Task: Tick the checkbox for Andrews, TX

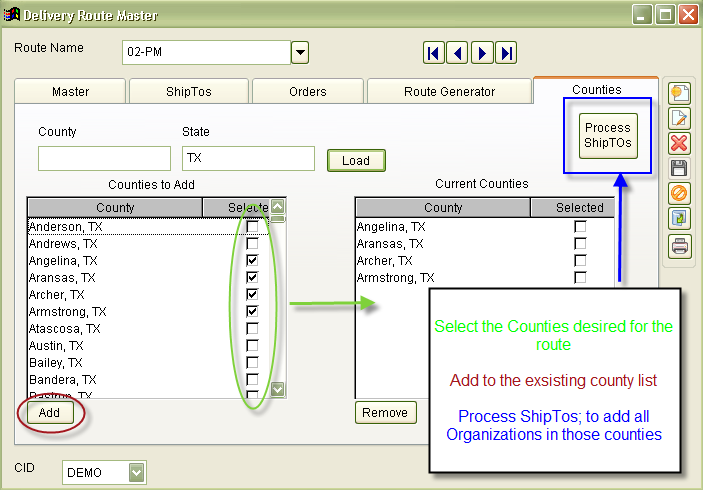Action: (x=252, y=244)
